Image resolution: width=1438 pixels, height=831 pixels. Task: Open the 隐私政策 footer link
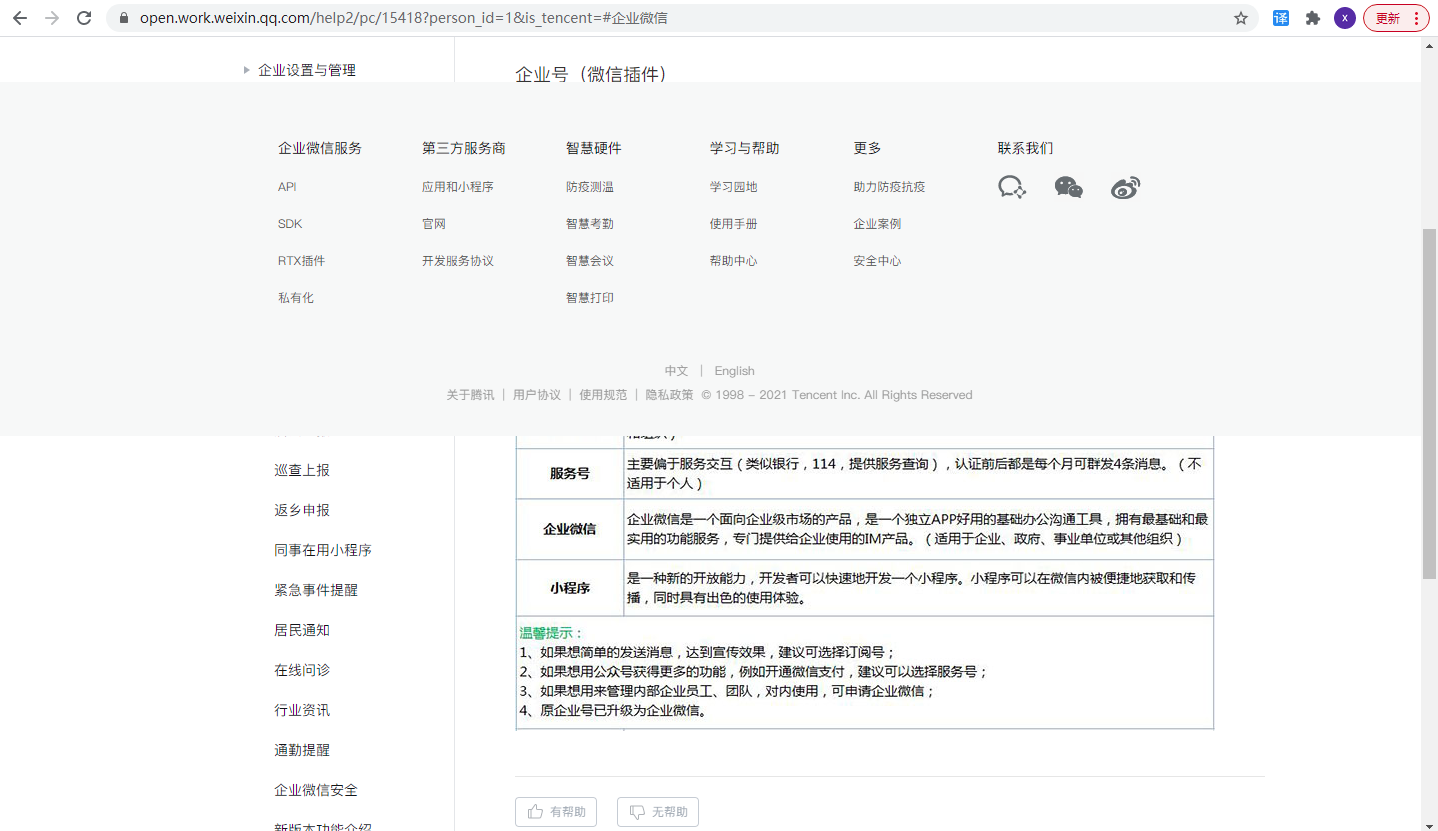pos(670,395)
